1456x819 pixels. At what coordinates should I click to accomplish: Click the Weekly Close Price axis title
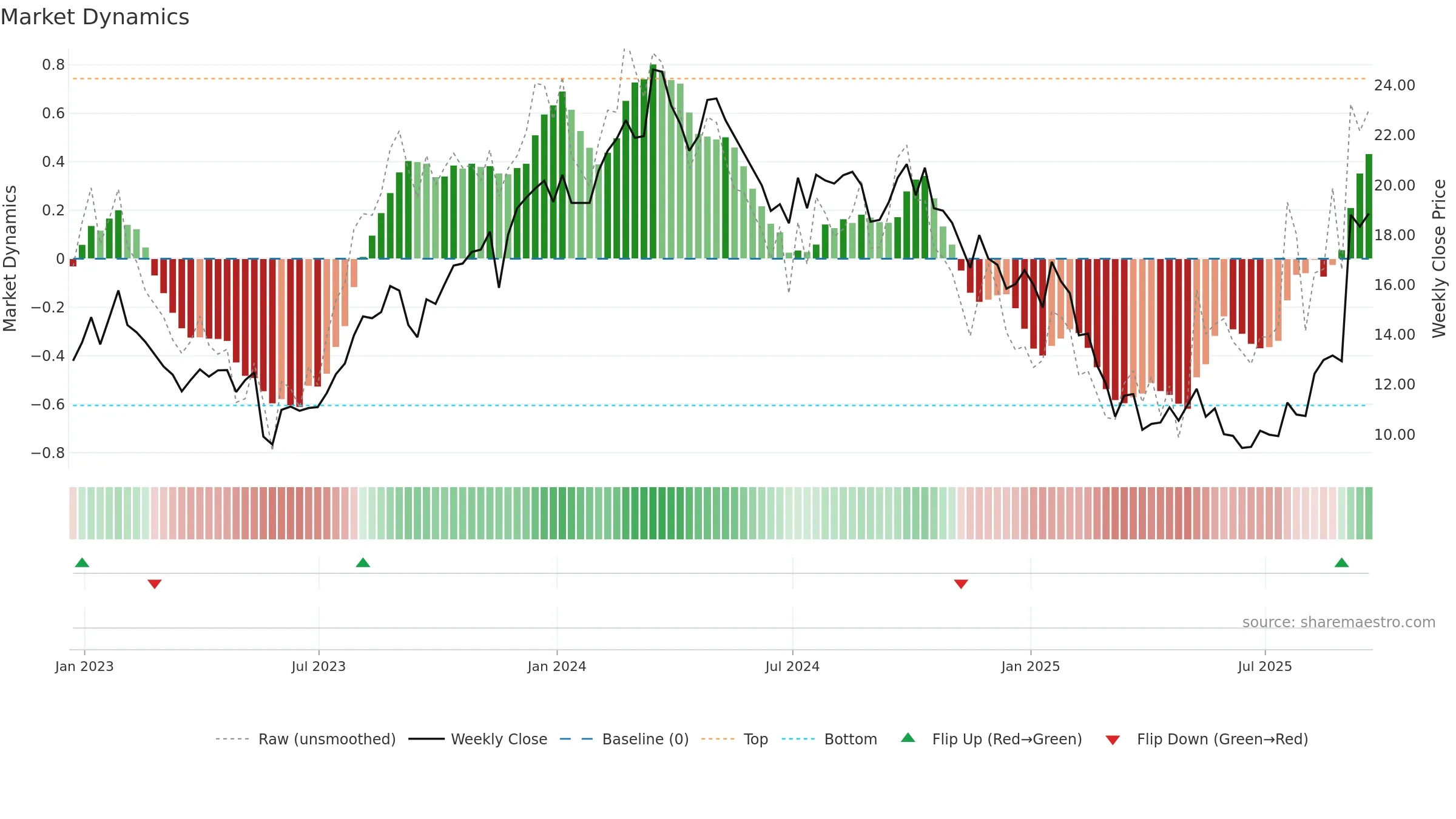(x=1439, y=258)
